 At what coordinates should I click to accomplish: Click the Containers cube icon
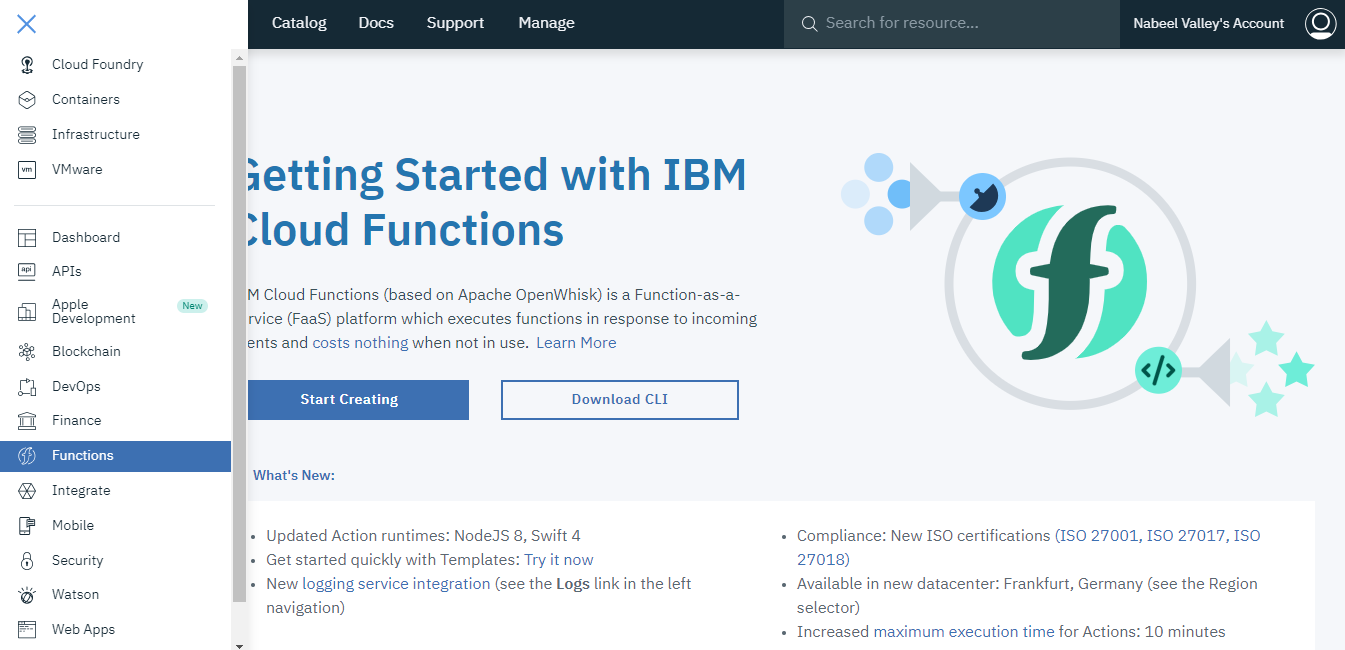coord(27,100)
